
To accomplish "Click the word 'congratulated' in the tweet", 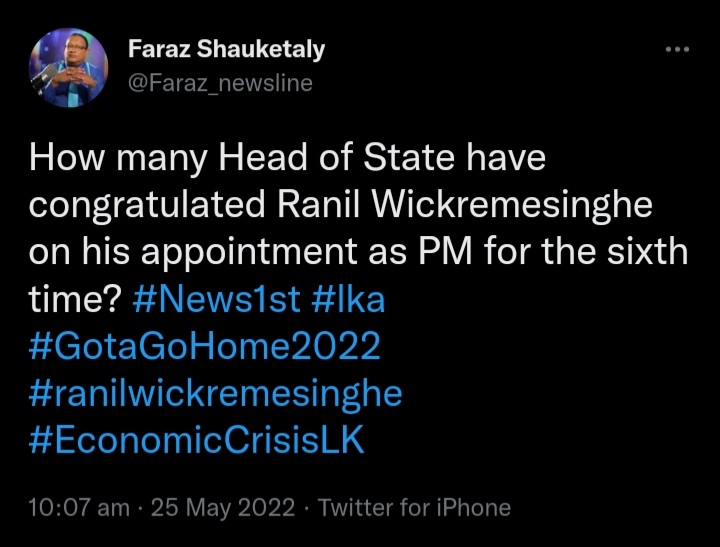I will pos(150,204).
